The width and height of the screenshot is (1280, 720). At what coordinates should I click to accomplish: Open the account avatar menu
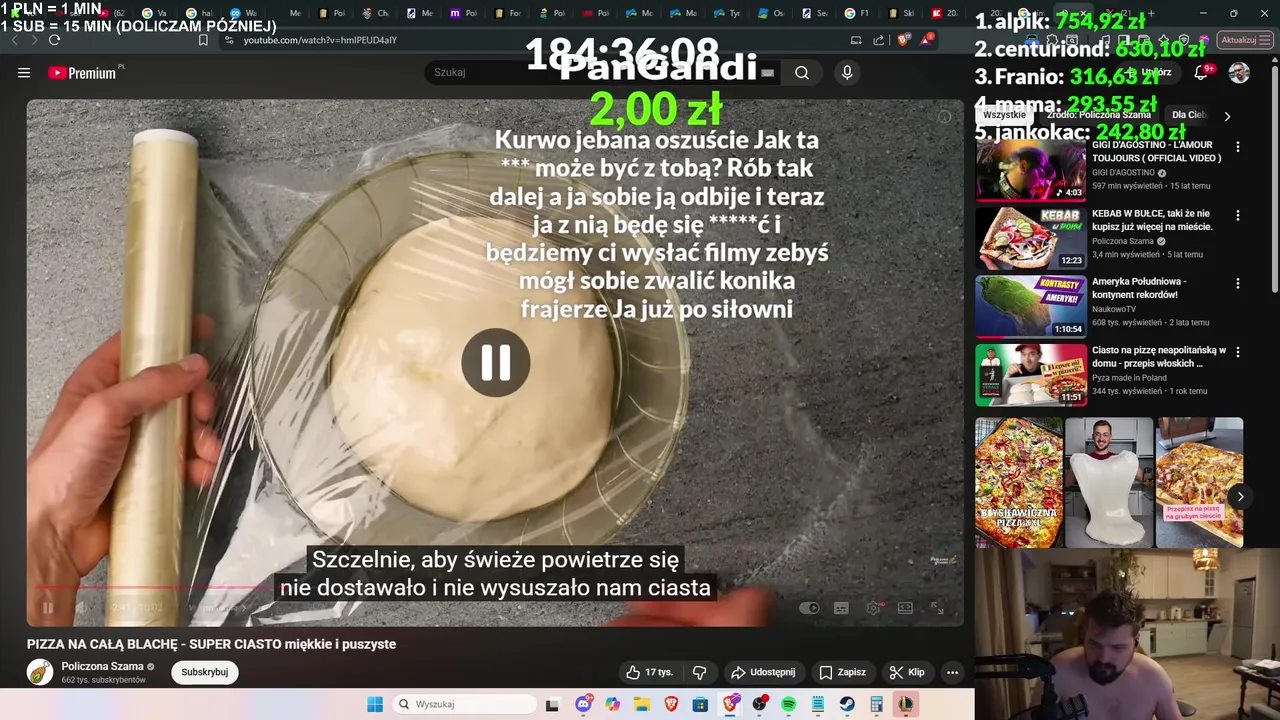click(1239, 72)
